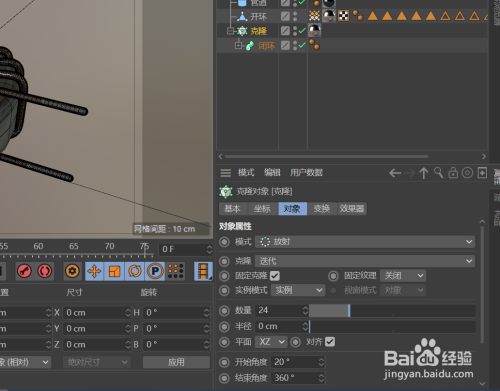Open the orange keyframe selection gear icon
Image resolution: width=500 pixels, height=391 pixels.
coord(72,271)
